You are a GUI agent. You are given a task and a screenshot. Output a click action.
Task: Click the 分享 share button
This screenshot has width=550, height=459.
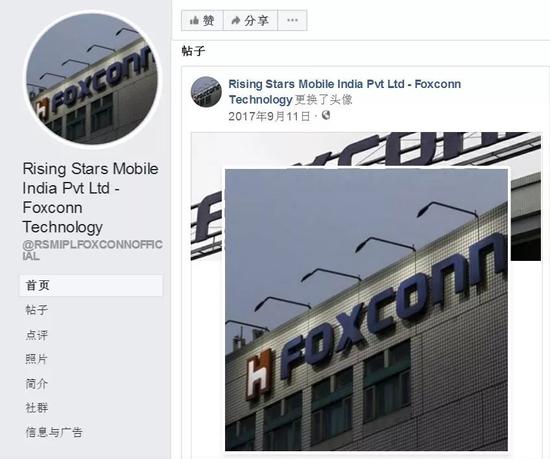(250, 21)
